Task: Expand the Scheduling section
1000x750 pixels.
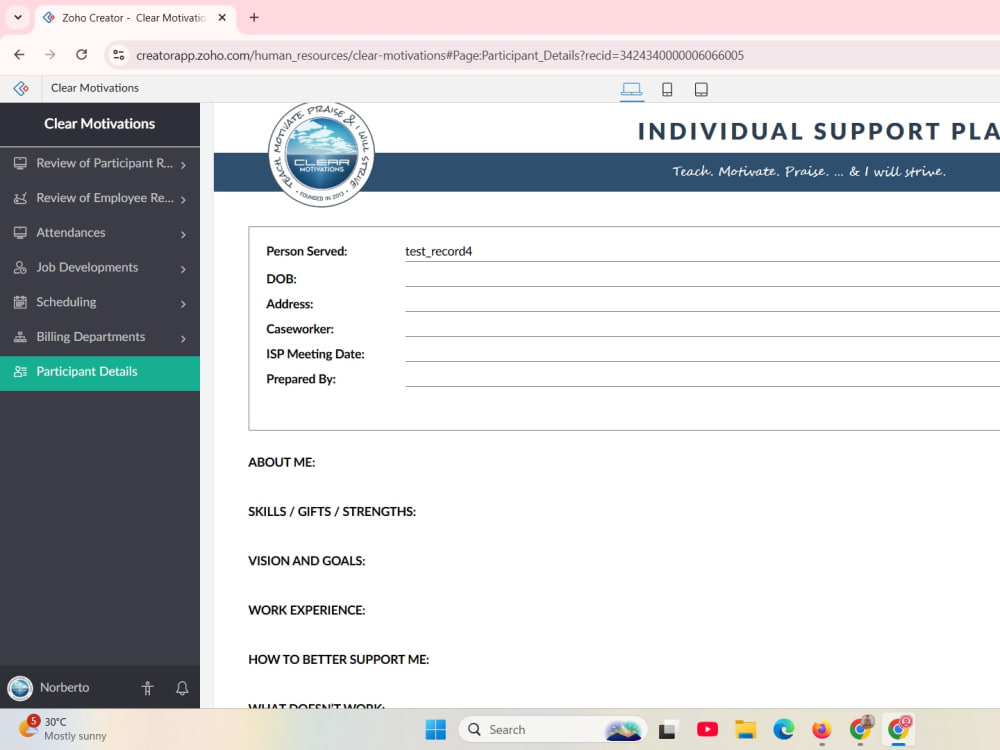Action: tap(184, 304)
